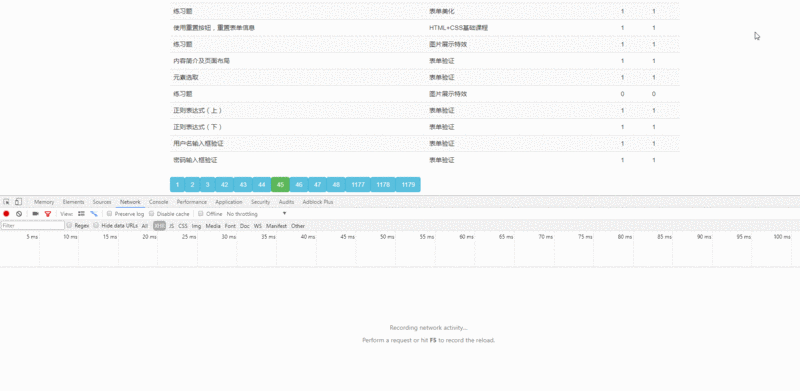Screen dimensions: 800x391
Task: Click the 表单美化 cell in the first row
Action: (x=441, y=11)
